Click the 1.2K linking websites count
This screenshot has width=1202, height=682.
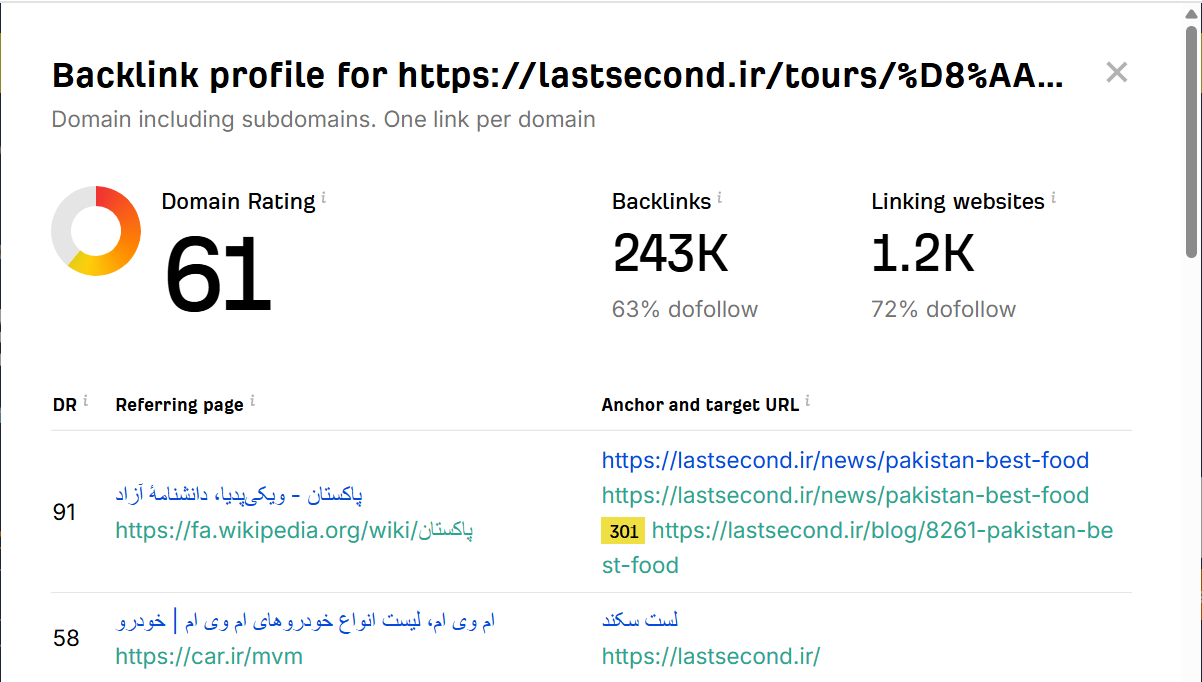pyautogui.click(x=922, y=254)
